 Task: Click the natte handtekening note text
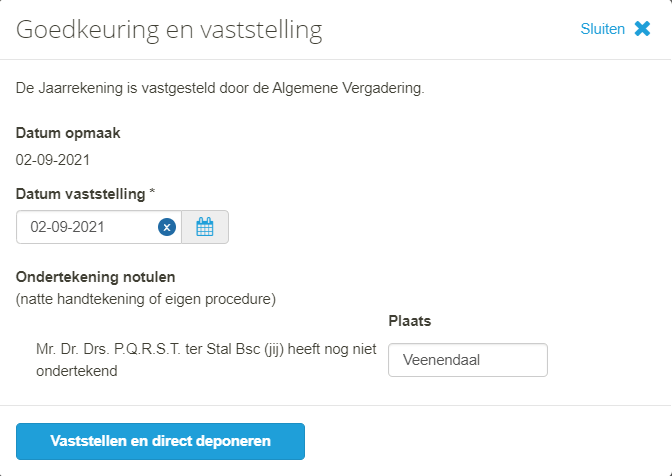[x=146, y=299]
